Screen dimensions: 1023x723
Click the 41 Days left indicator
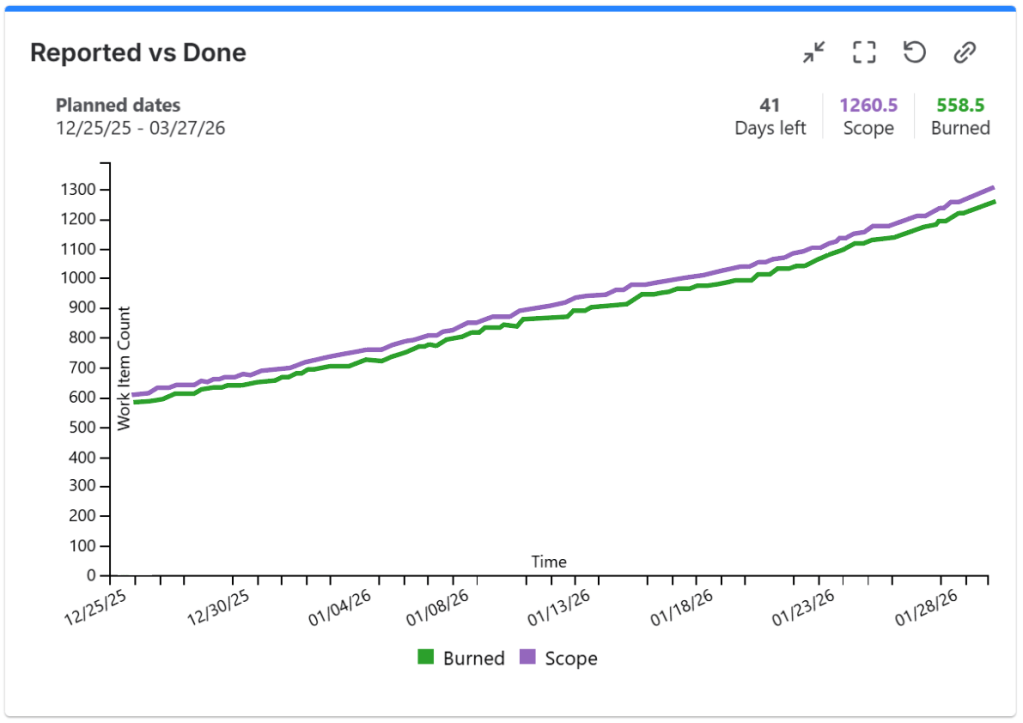pyautogui.click(x=769, y=116)
